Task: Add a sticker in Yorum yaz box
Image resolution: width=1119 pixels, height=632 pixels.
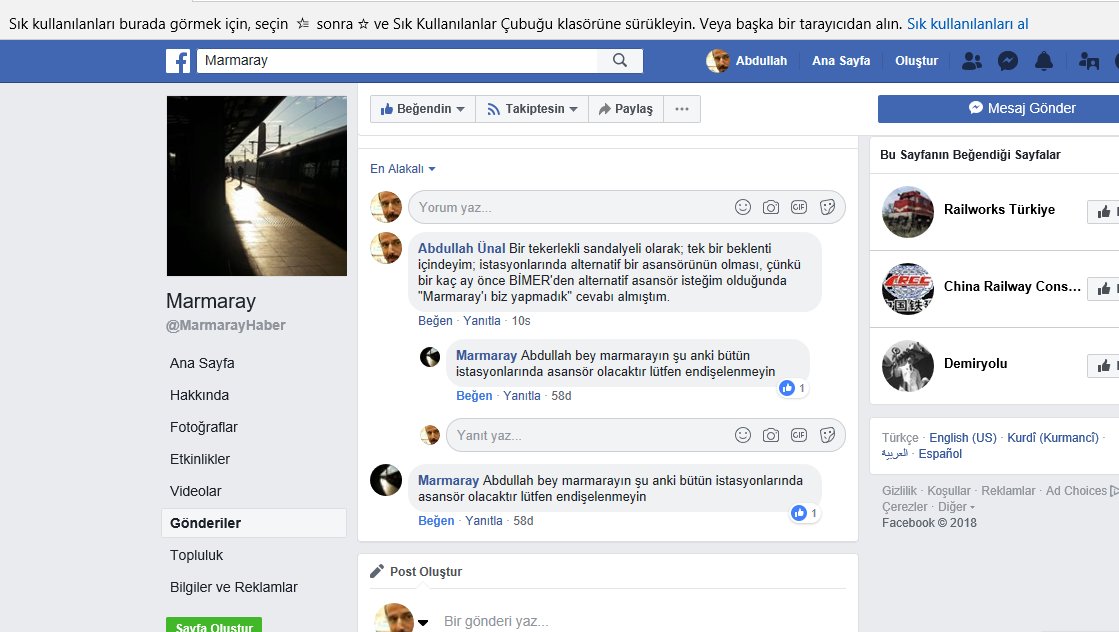Action: [827, 207]
